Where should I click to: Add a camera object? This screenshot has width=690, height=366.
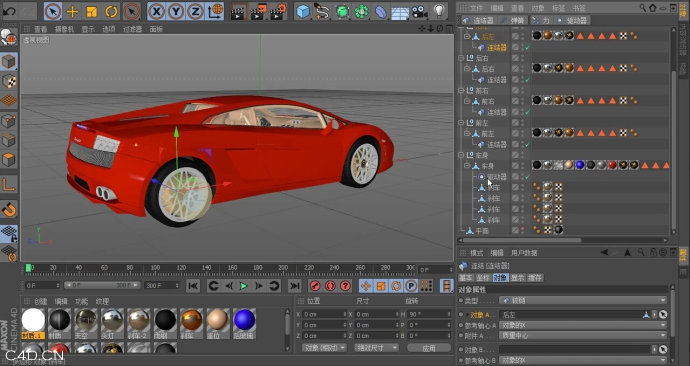[x=419, y=11]
